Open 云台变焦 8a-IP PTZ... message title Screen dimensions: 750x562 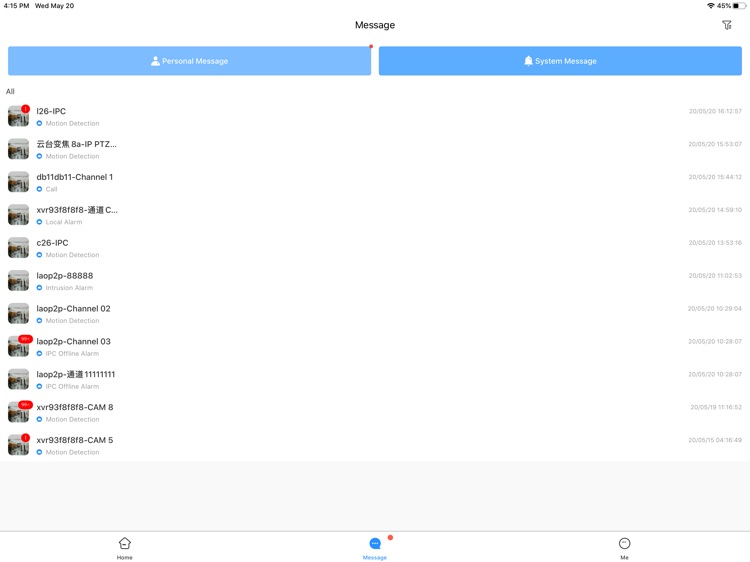[77, 144]
